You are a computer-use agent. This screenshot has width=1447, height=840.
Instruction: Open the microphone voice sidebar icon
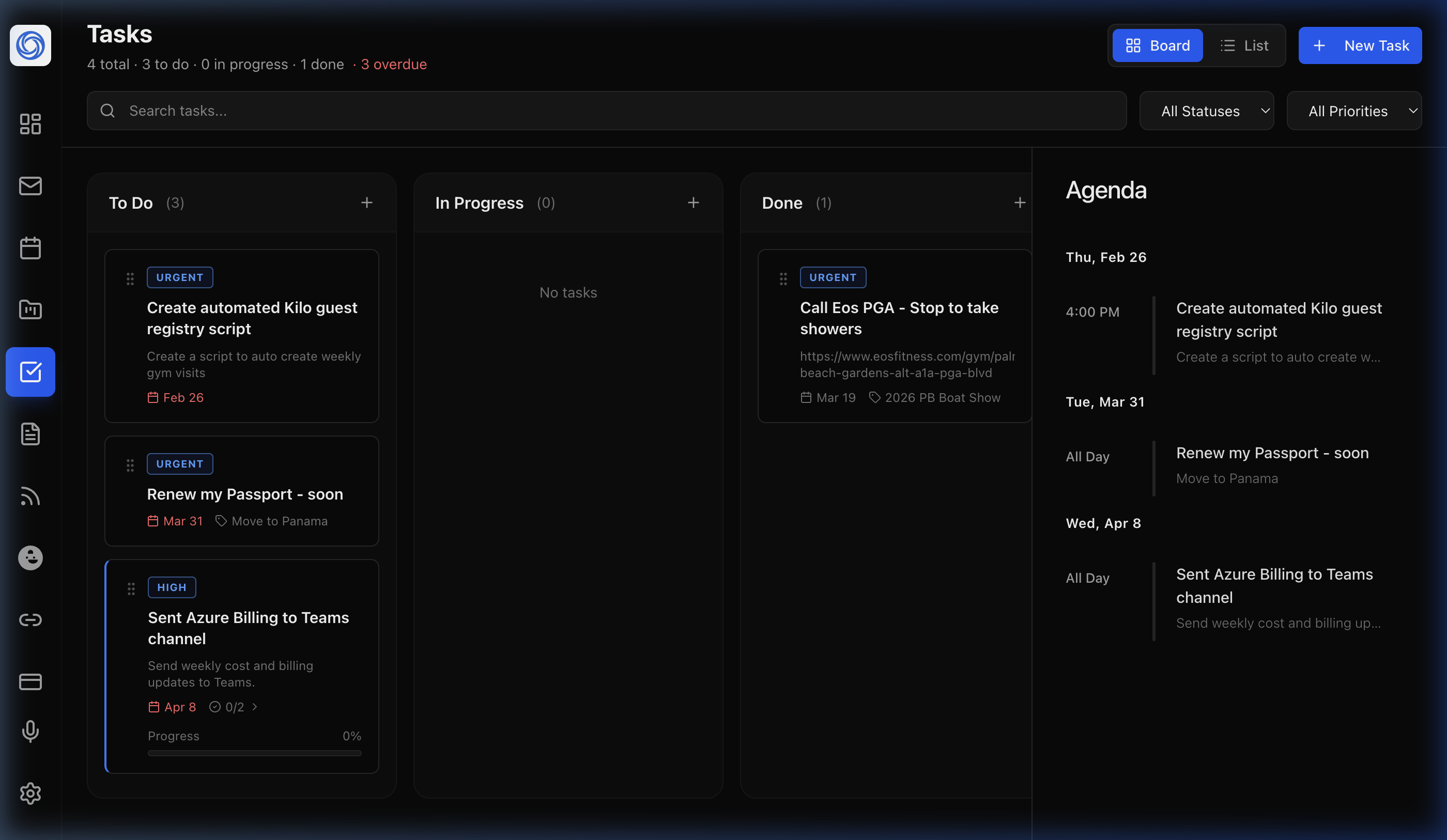click(x=30, y=731)
